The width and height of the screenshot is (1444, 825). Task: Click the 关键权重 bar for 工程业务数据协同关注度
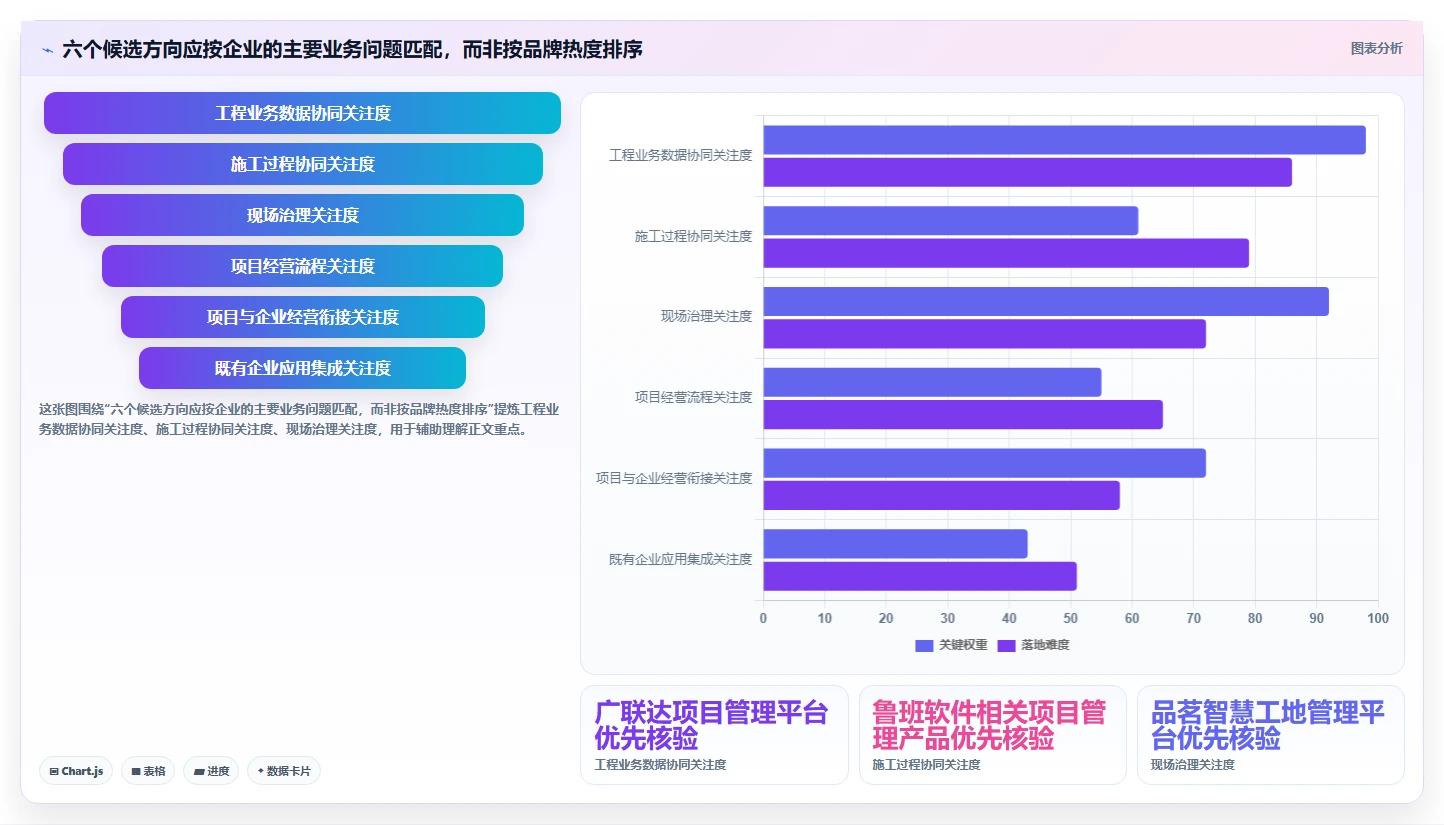[1064, 140]
